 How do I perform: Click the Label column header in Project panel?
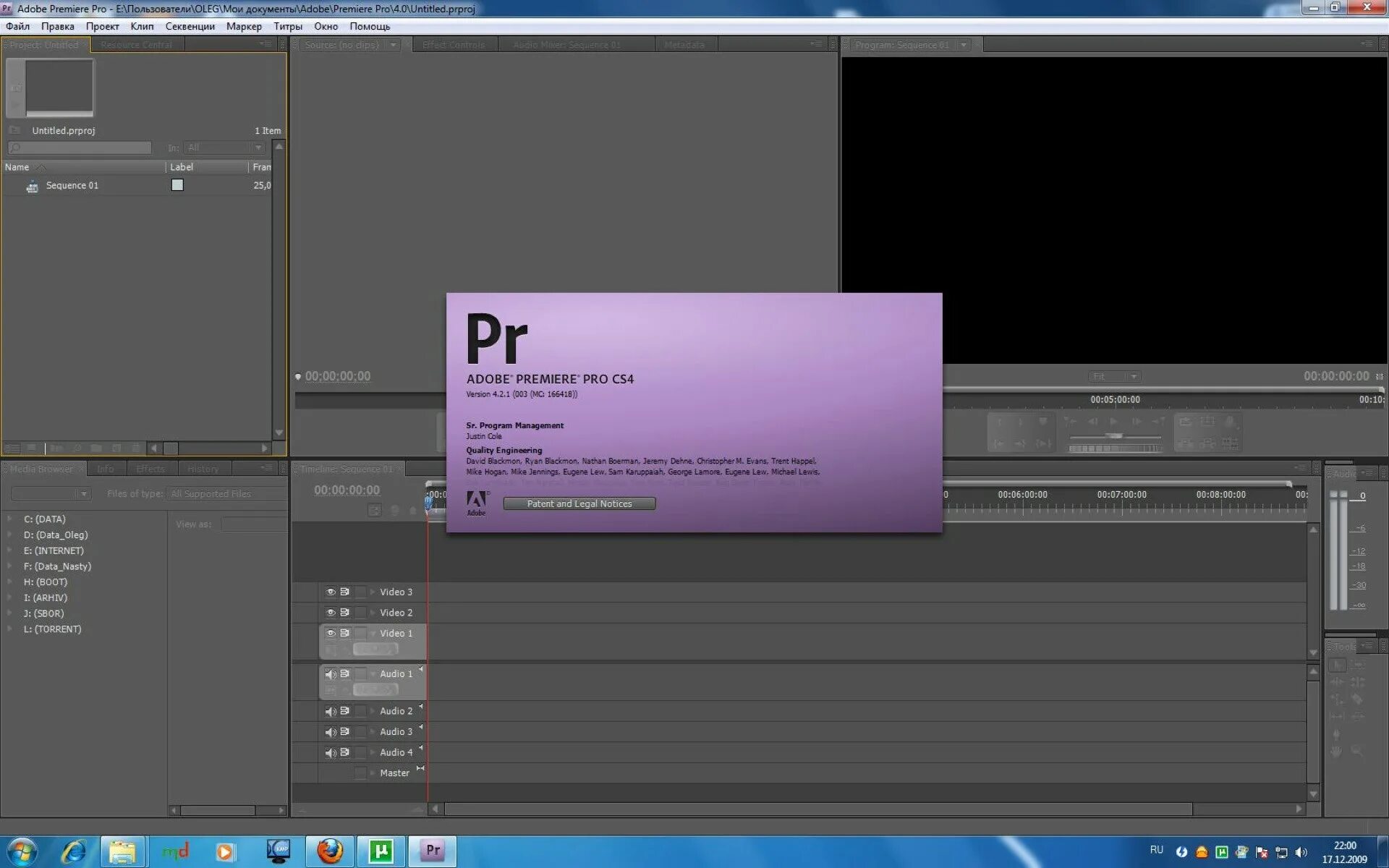206,167
